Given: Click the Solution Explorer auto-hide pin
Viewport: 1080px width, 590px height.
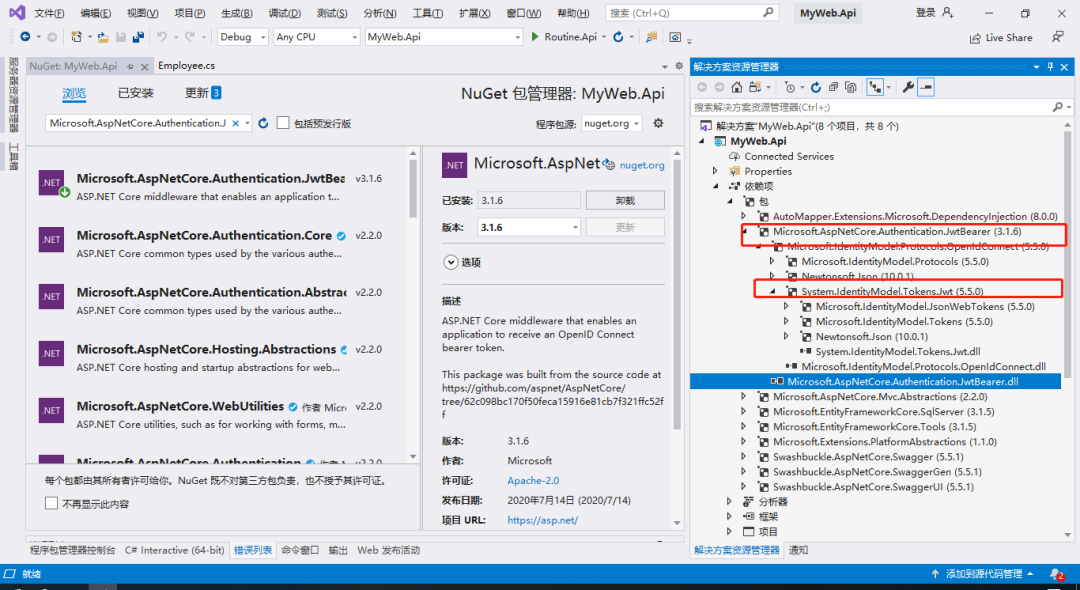Looking at the screenshot, I should click(1050, 67).
